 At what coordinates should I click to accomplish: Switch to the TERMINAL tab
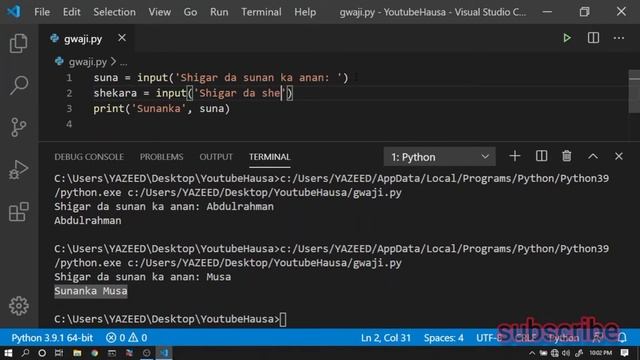(x=269, y=157)
